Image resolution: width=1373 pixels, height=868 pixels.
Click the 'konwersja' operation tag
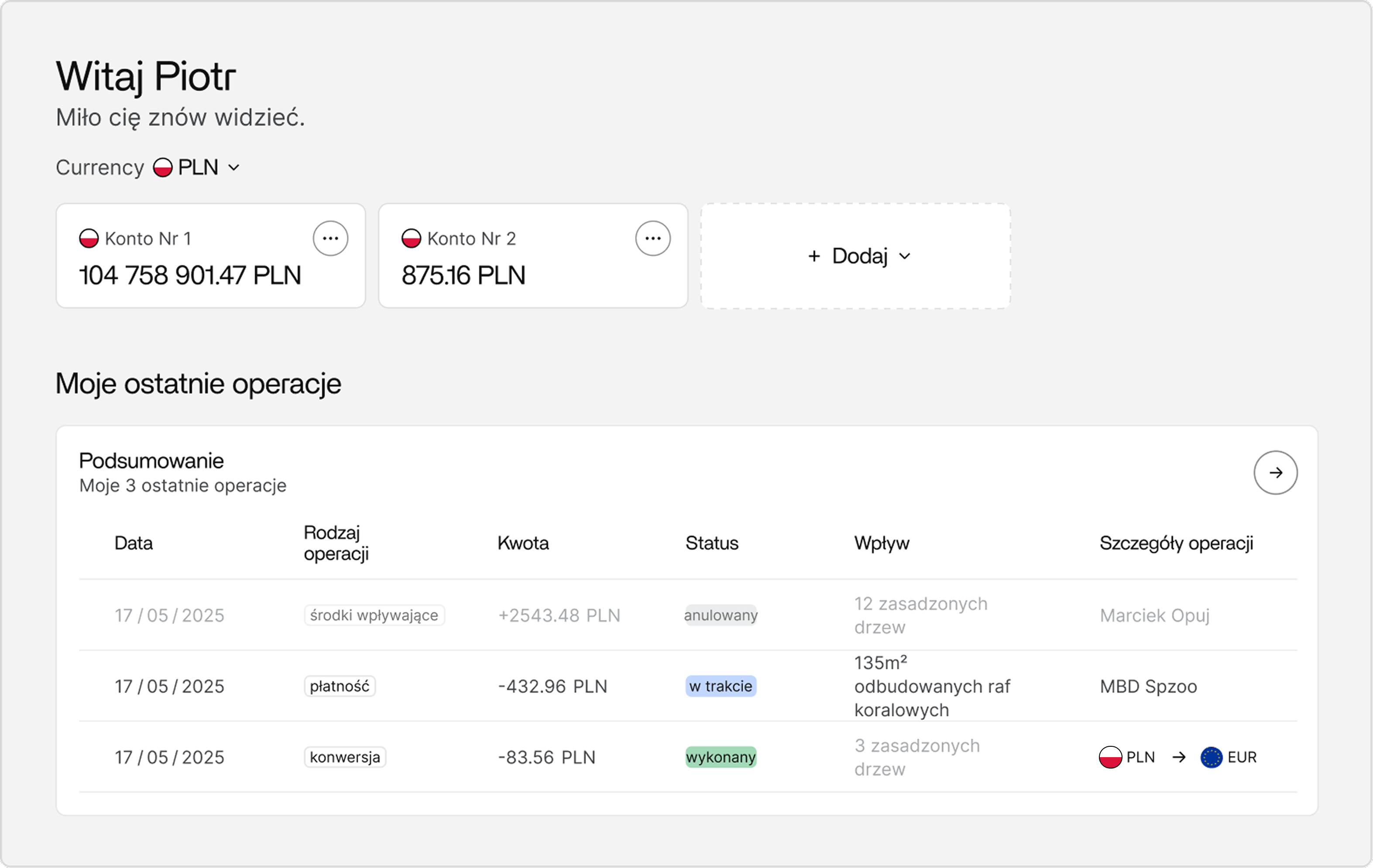344,758
